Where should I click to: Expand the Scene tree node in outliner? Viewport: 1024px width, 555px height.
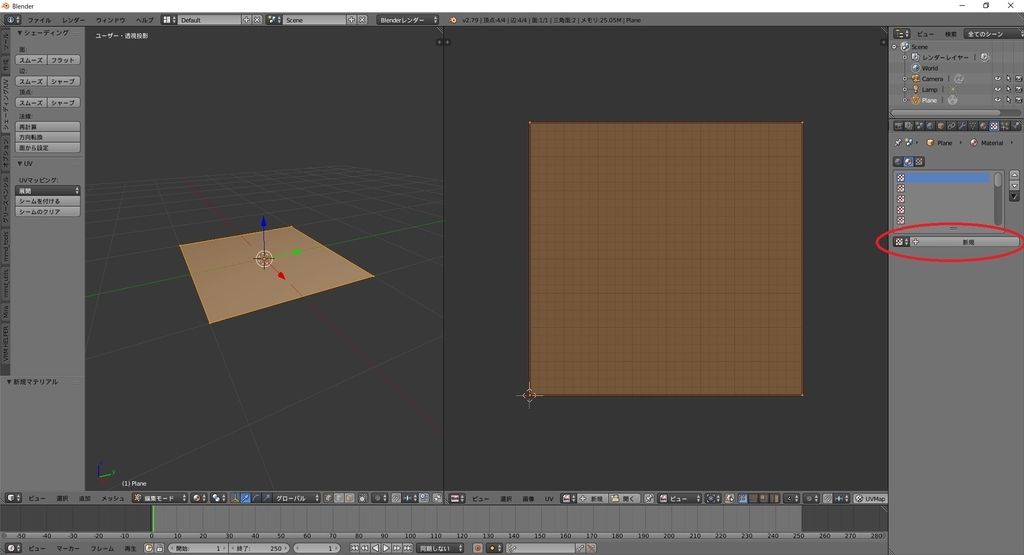tap(895, 47)
